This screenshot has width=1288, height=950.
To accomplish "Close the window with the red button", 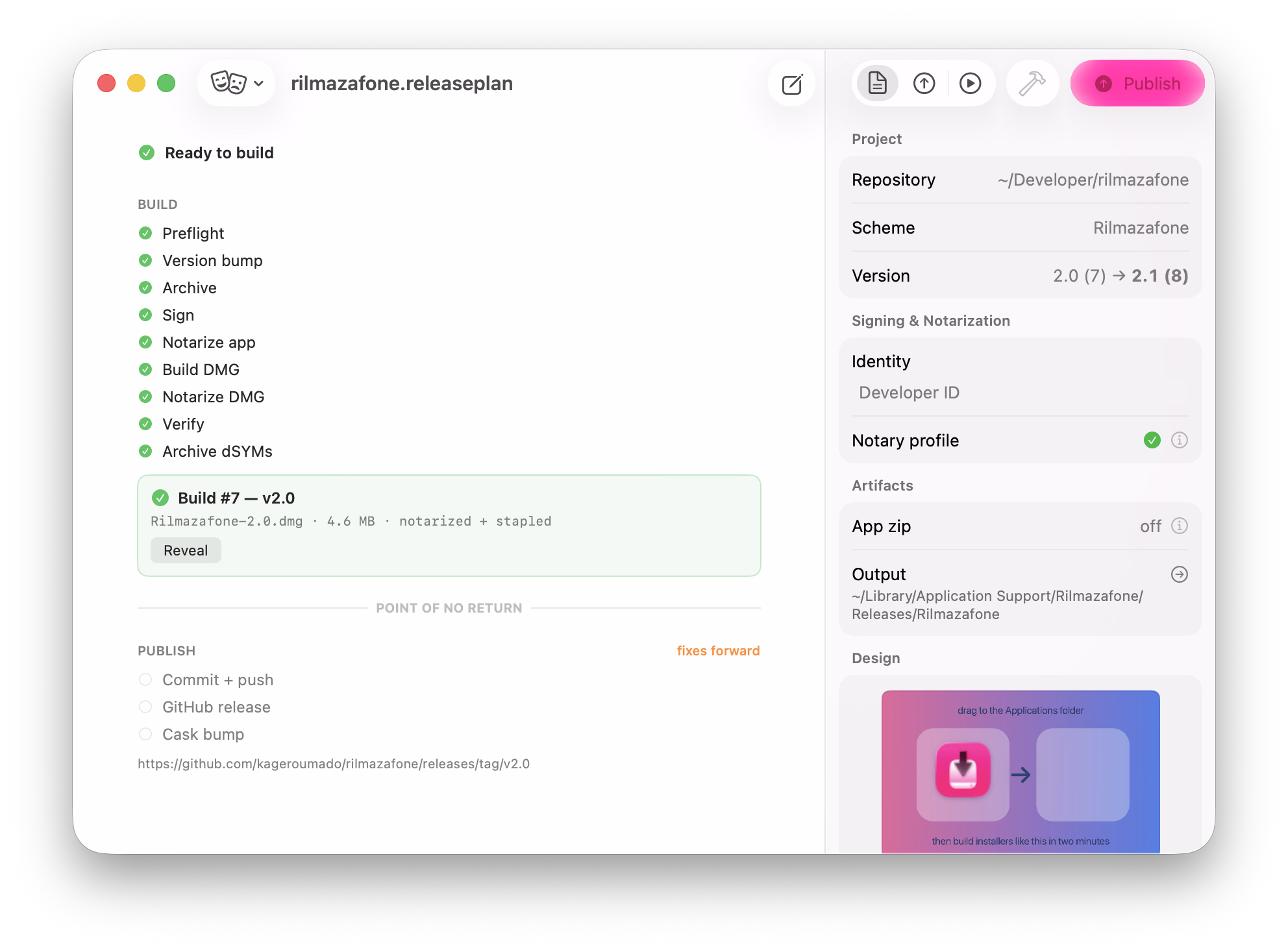I will (x=106, y=83).
